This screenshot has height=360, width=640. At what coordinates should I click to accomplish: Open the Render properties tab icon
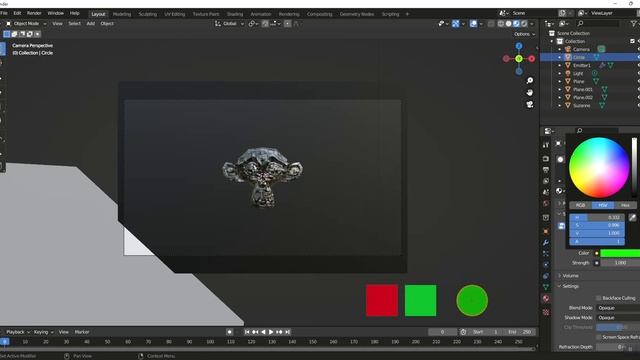point(546,159)
